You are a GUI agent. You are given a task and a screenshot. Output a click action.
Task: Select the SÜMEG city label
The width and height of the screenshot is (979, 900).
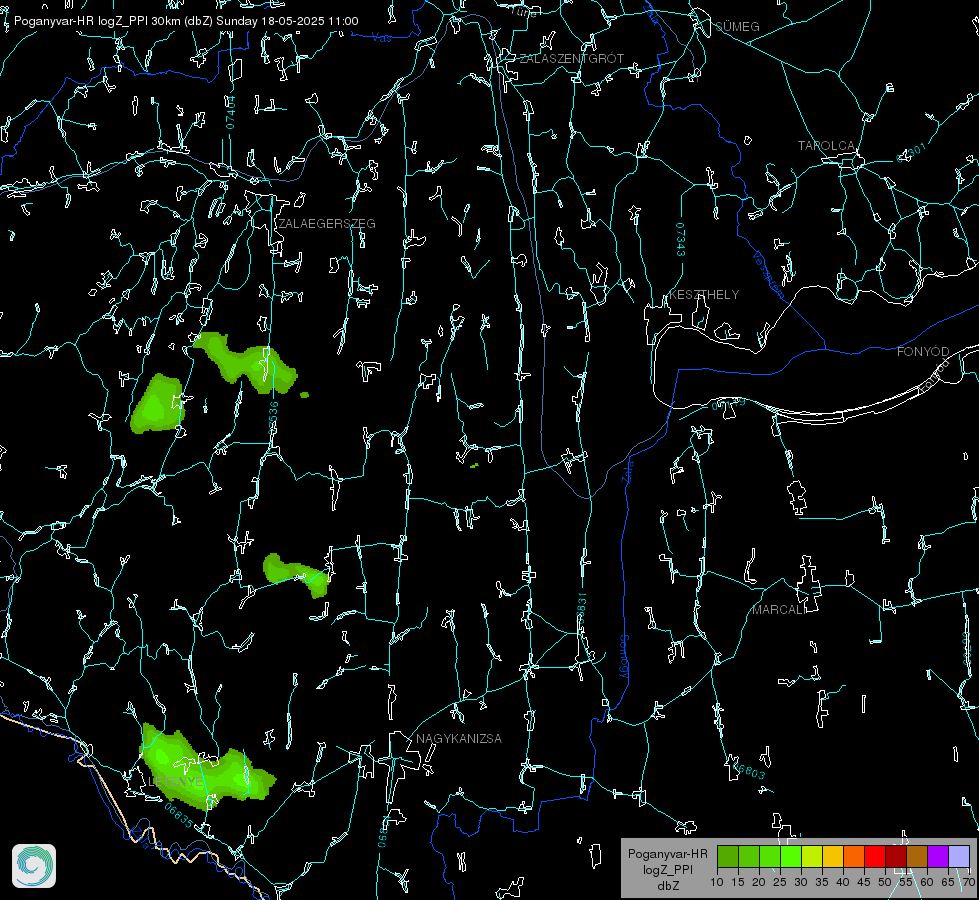coord(737,27)
